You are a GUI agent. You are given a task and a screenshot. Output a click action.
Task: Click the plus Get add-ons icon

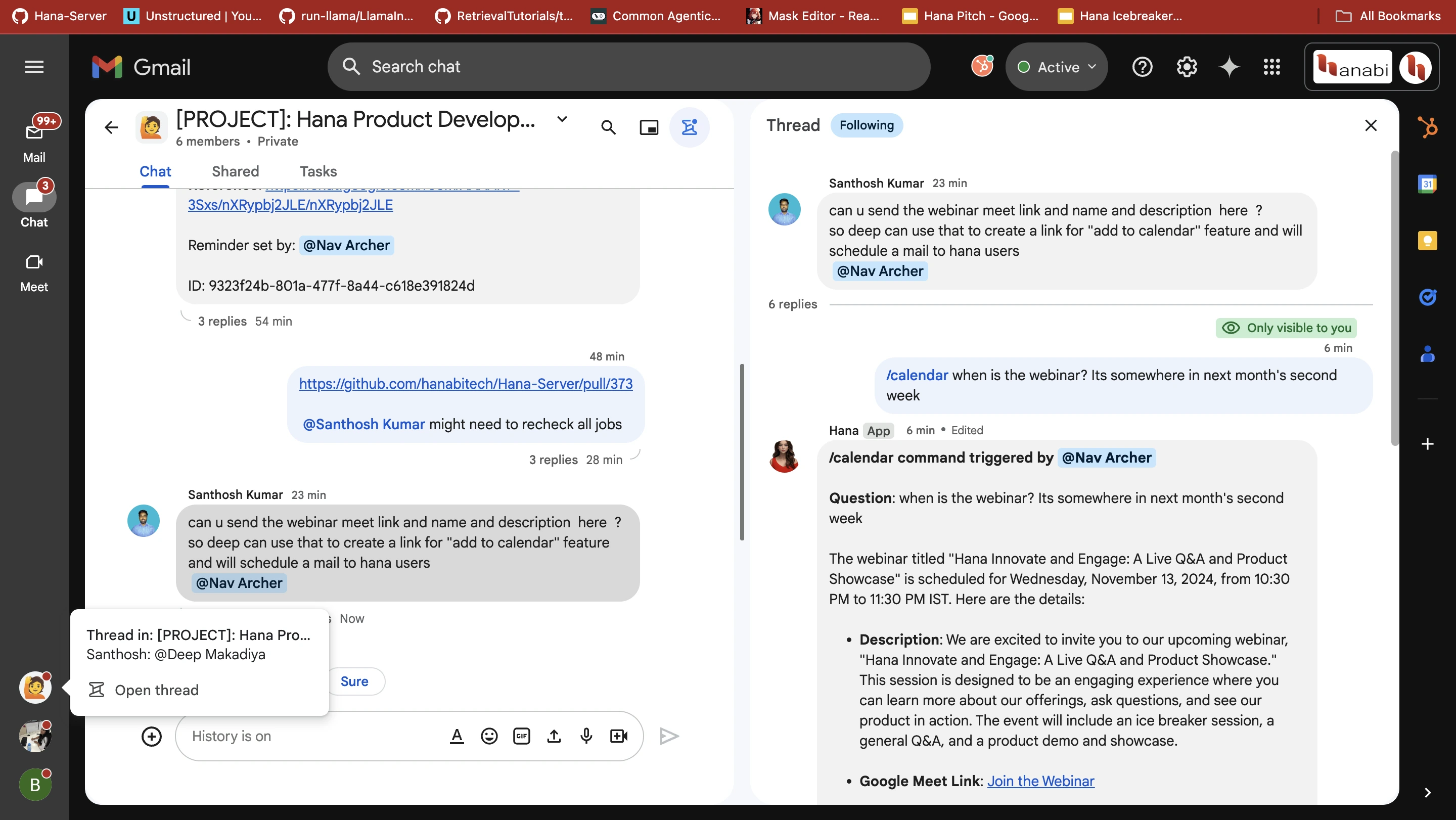pos(1427,444)
